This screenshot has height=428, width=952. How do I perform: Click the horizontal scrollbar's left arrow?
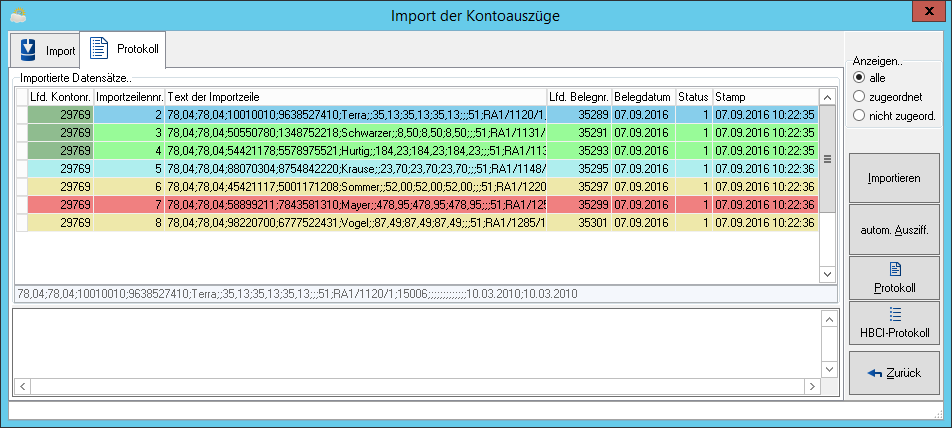pos(22,386)
